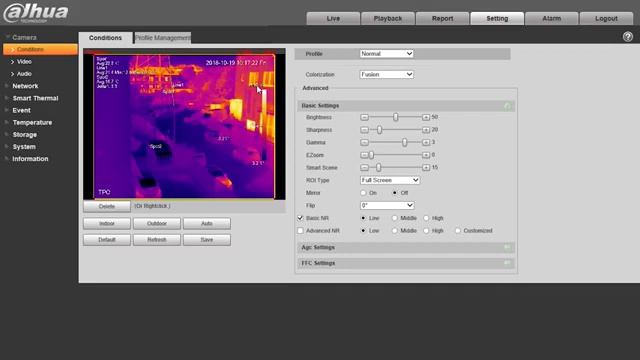The image size is (640, 360).
Task: Expand Agc Settings section icon
Action: pyautogui.click(x=507, y=247)
